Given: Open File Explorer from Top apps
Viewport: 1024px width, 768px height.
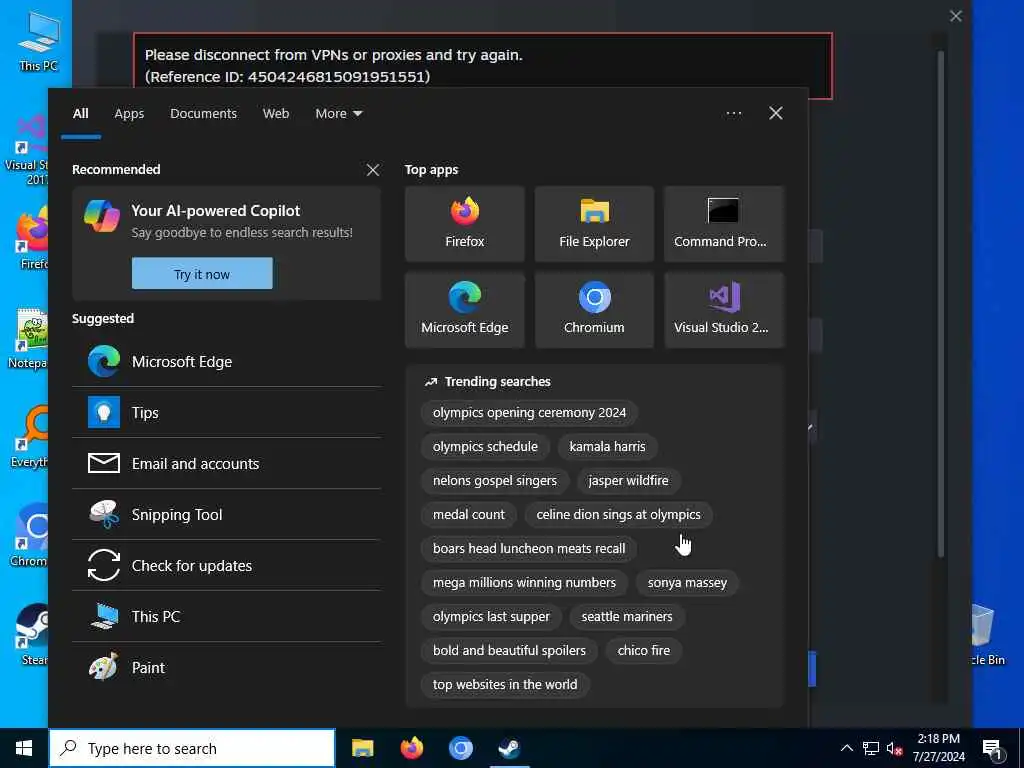Looking at the screenshot, I should [x=594, y=224].
